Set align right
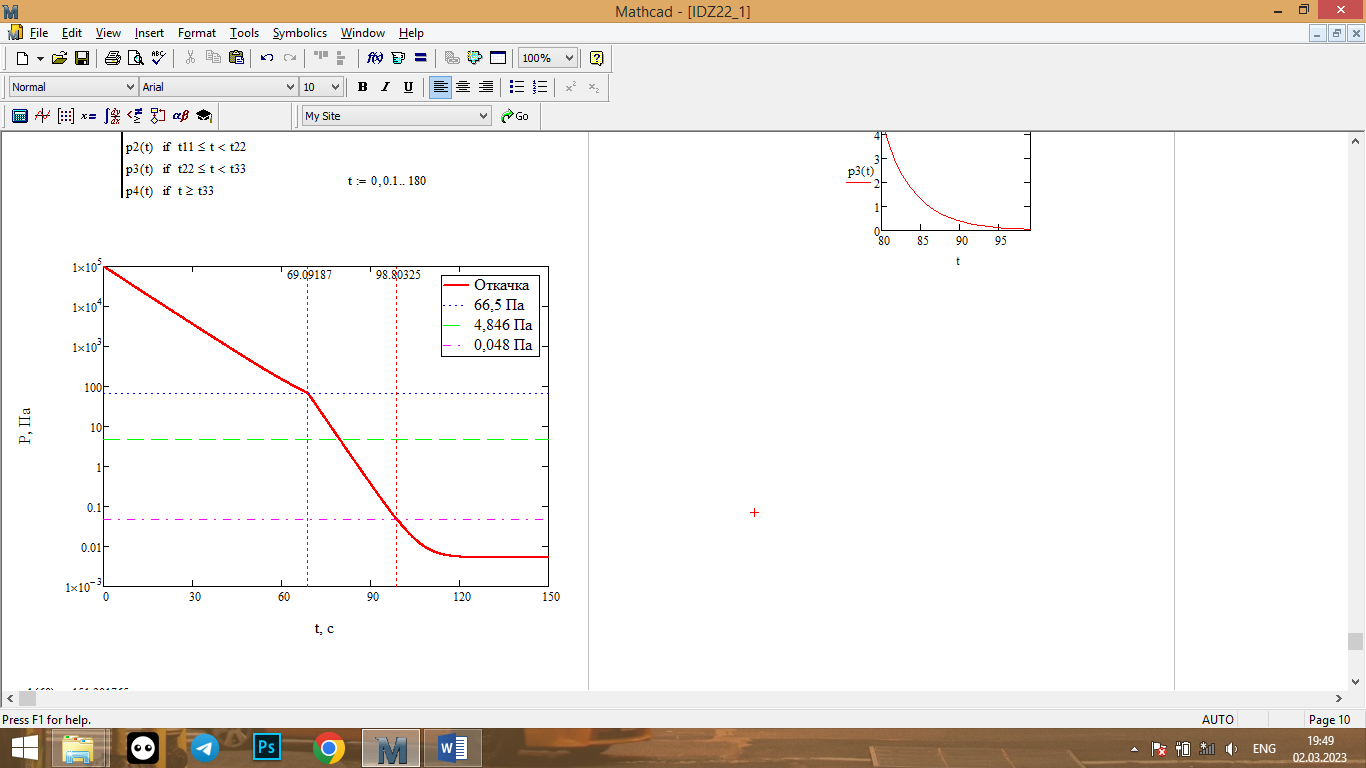This screenshot has width=1366, height=768. (486, 87)
